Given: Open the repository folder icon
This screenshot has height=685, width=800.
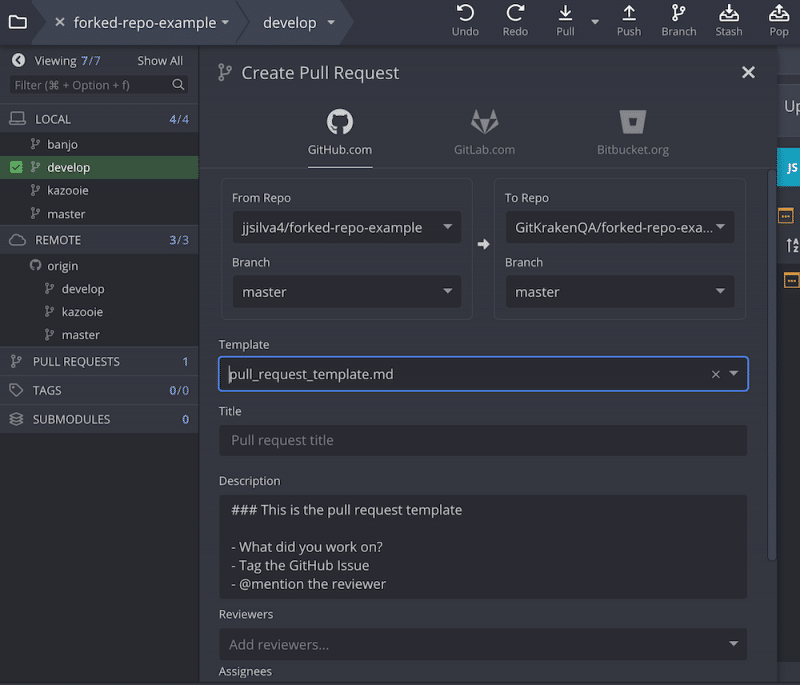Looking at the screenshot, I should pos(18,22).
